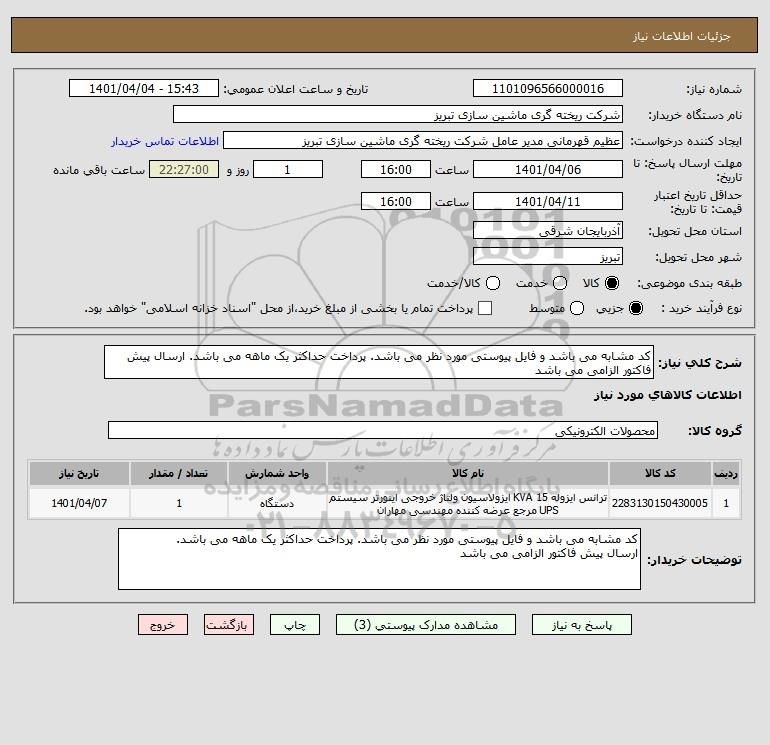770x745 pixels.
Task: Select the کالا/خدمت radio option
Action: (x=493, y=283)
